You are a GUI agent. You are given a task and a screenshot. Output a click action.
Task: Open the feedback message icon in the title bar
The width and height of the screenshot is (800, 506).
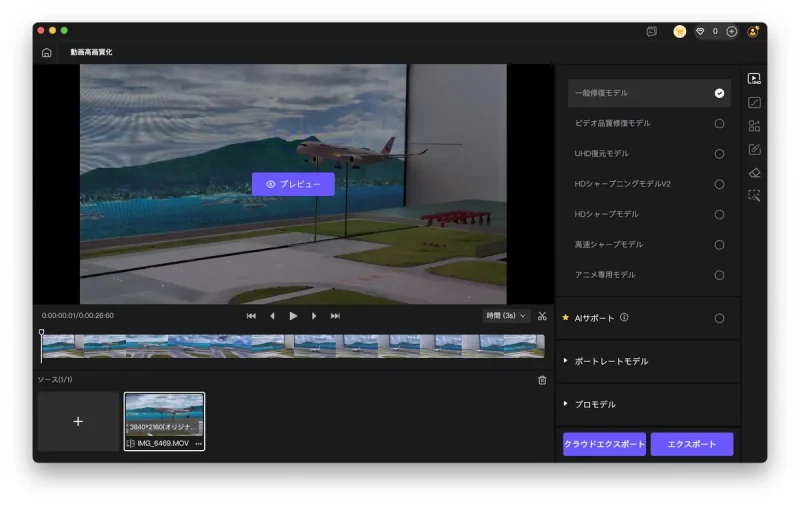tap(651, 31)
